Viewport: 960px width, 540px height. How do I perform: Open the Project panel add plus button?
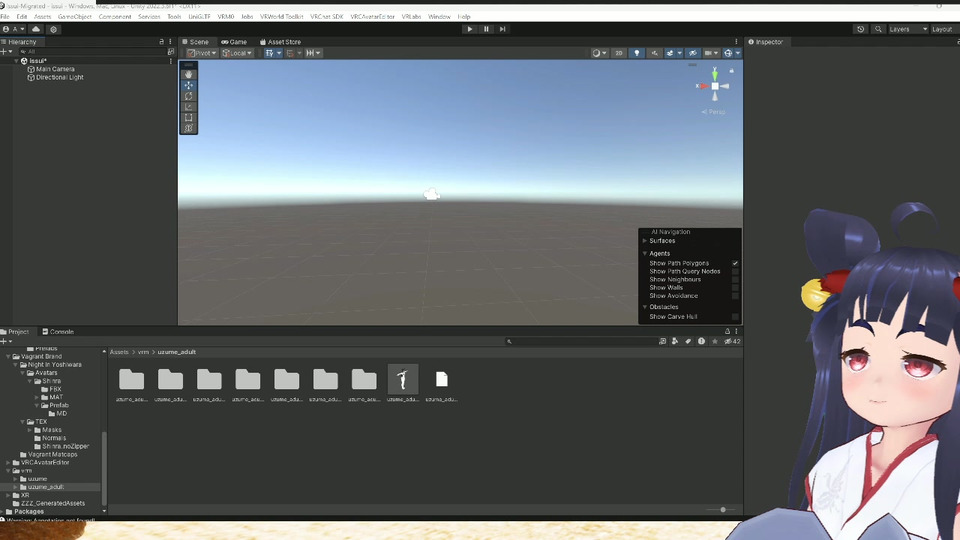(x=6, y=341)
